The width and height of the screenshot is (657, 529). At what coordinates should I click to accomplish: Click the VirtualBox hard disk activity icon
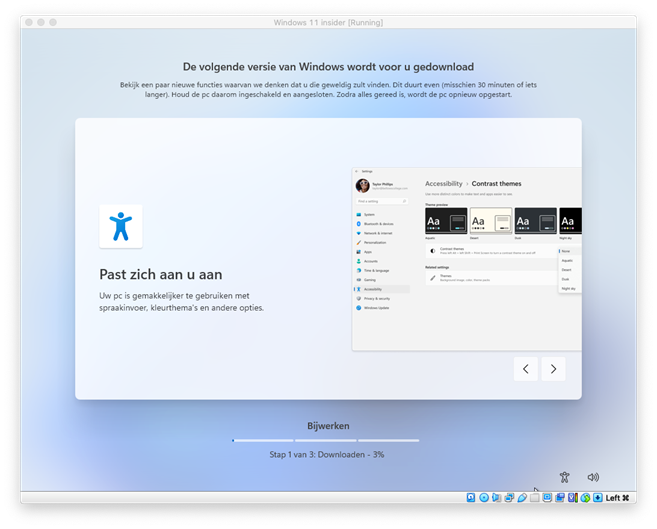tap(471, 498)
